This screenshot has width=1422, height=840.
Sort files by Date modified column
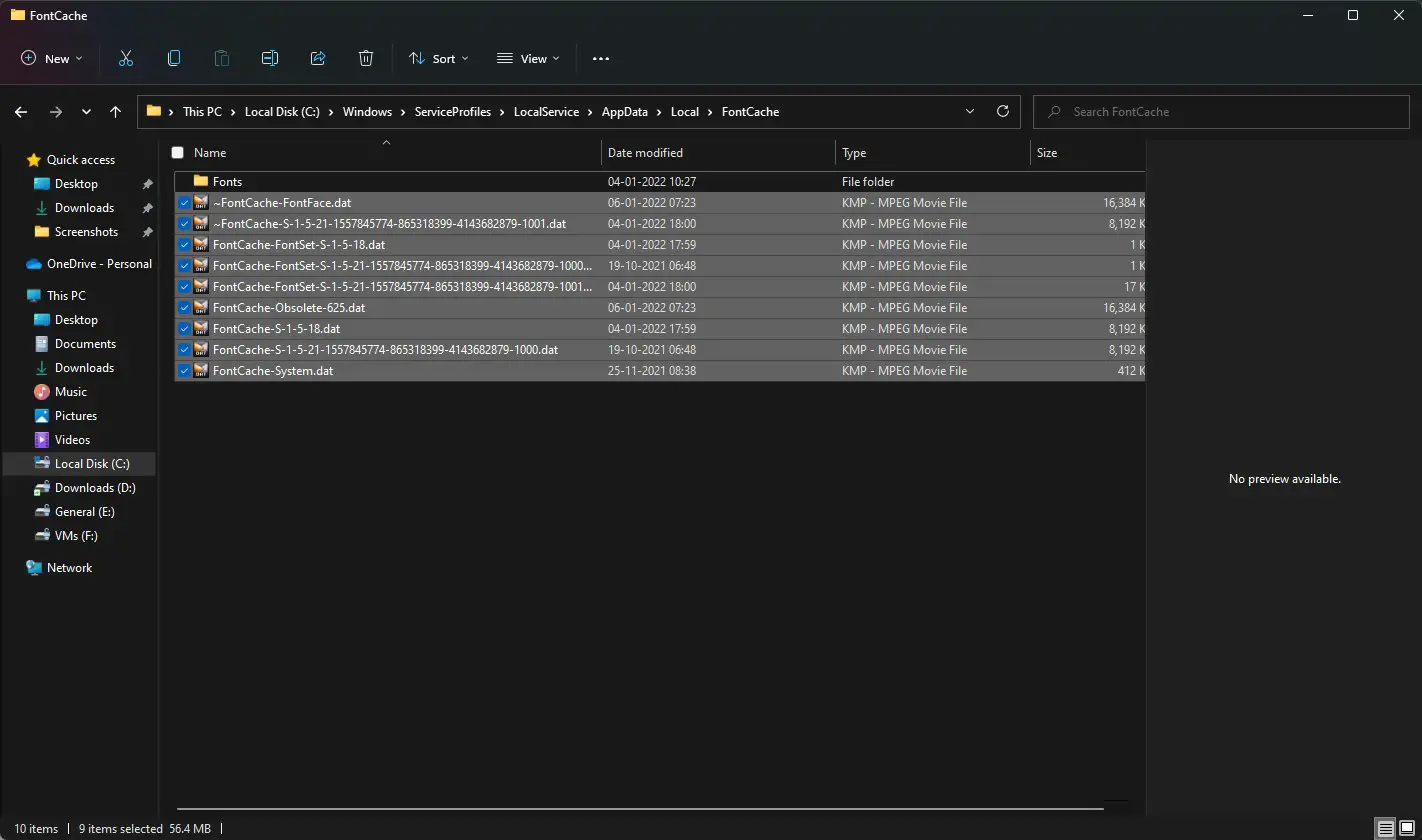tap(645, 153)
